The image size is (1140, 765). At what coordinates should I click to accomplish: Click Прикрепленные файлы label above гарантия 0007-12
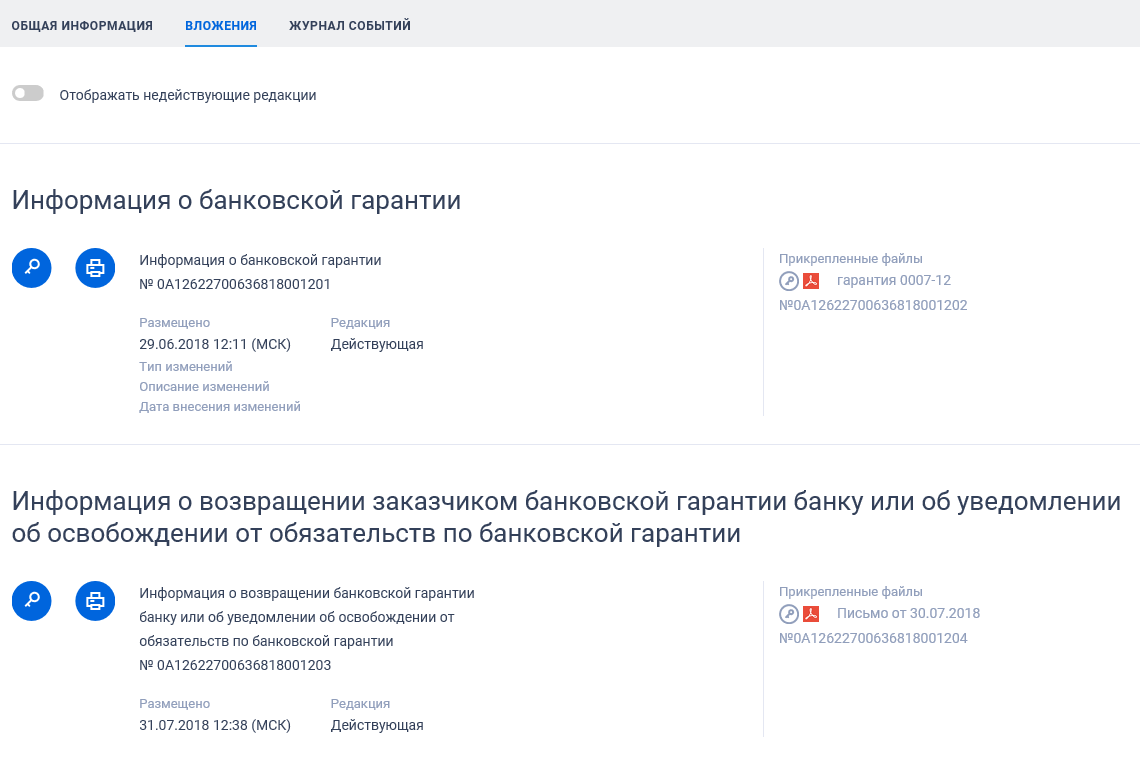click(851, 259)
